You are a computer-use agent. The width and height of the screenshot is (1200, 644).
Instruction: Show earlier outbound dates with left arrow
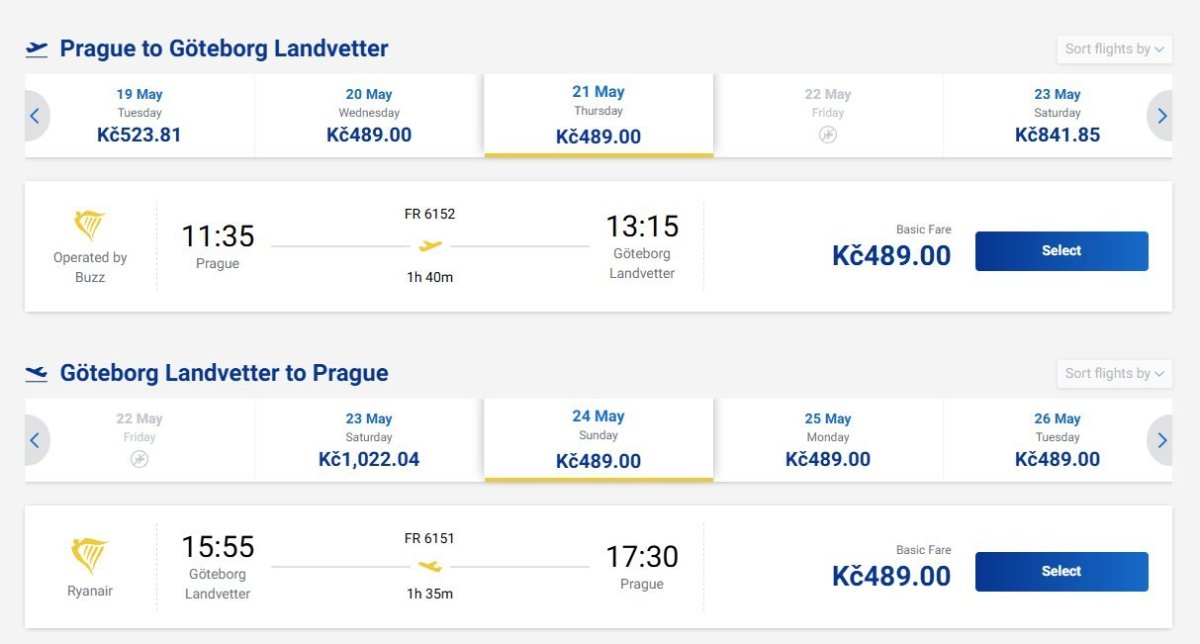(35, 116)
